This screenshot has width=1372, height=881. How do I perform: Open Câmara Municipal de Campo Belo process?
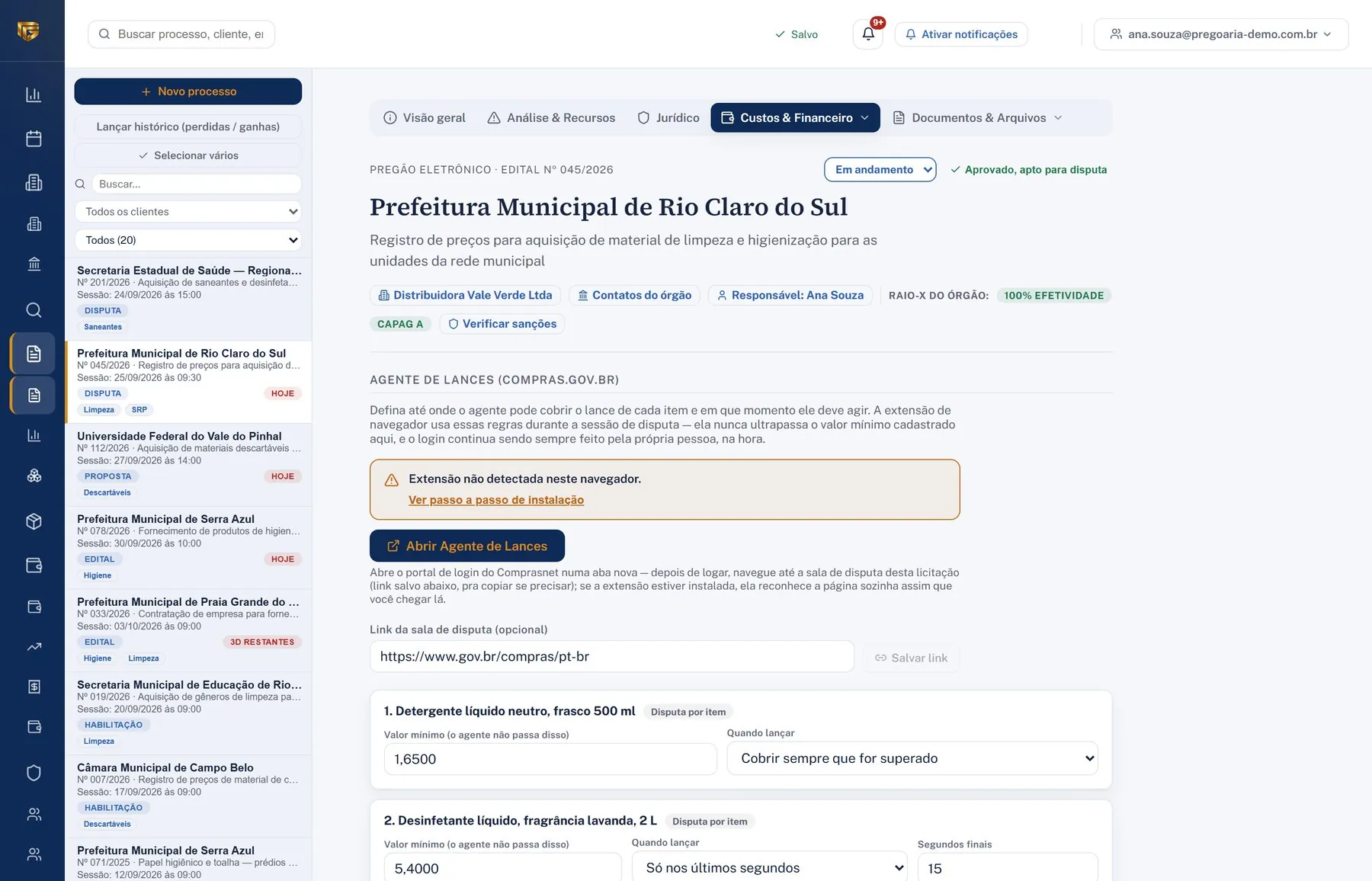[188, 796]
